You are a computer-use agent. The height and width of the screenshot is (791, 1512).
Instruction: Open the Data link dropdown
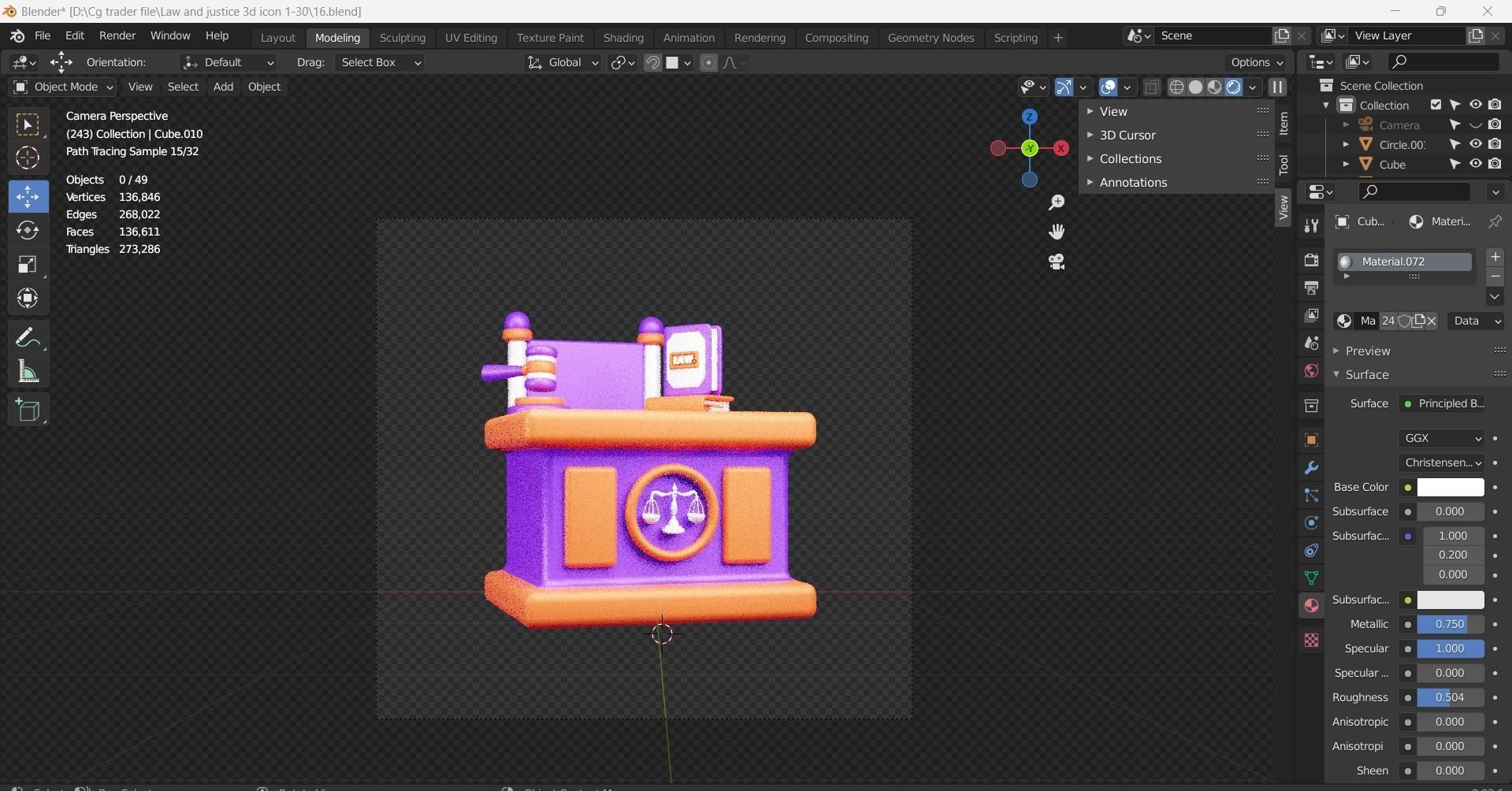(1476, 321)
